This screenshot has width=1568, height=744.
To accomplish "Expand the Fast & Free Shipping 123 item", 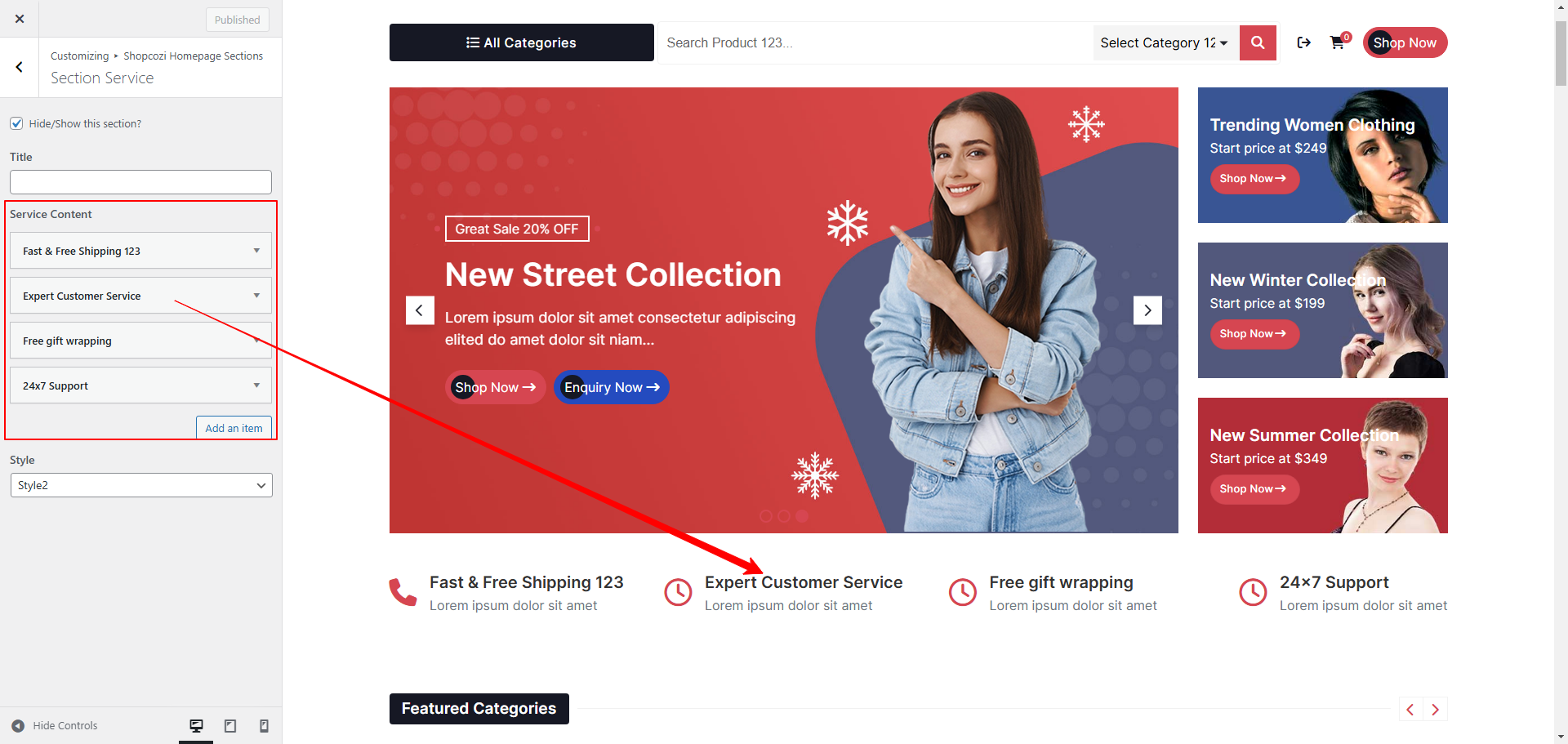I will coord(140,251).
